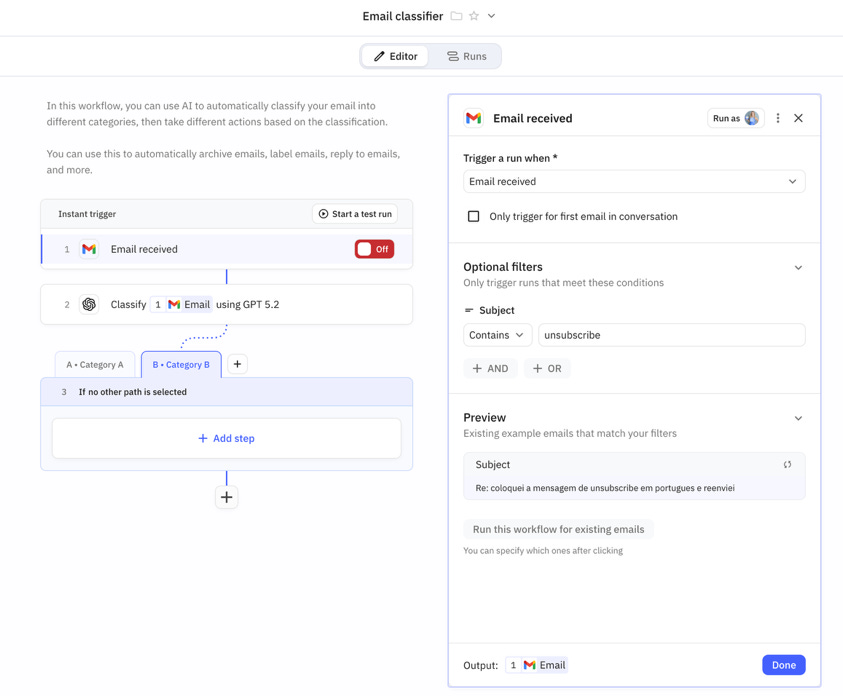Viewport: 843px width, 696px height.
Task: Switch to the Editor tab
Action: (x=395, y=56)
